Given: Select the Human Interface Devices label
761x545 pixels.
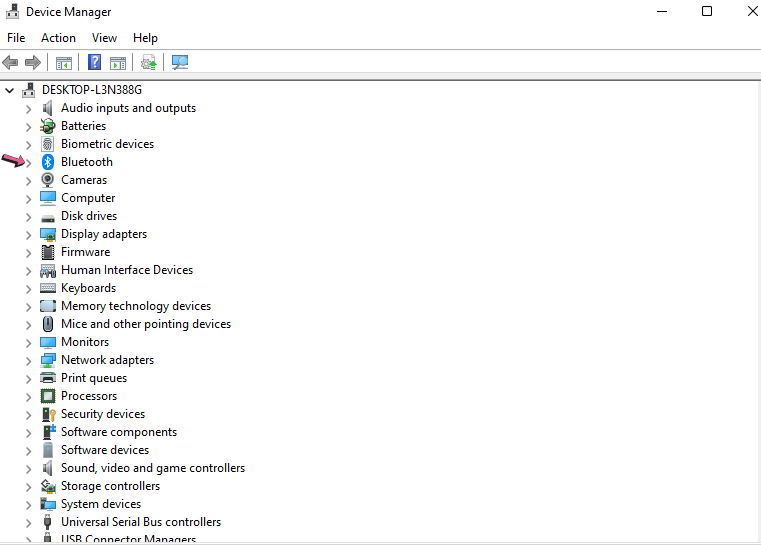Looking at the screenshot, I should [127, 270].
